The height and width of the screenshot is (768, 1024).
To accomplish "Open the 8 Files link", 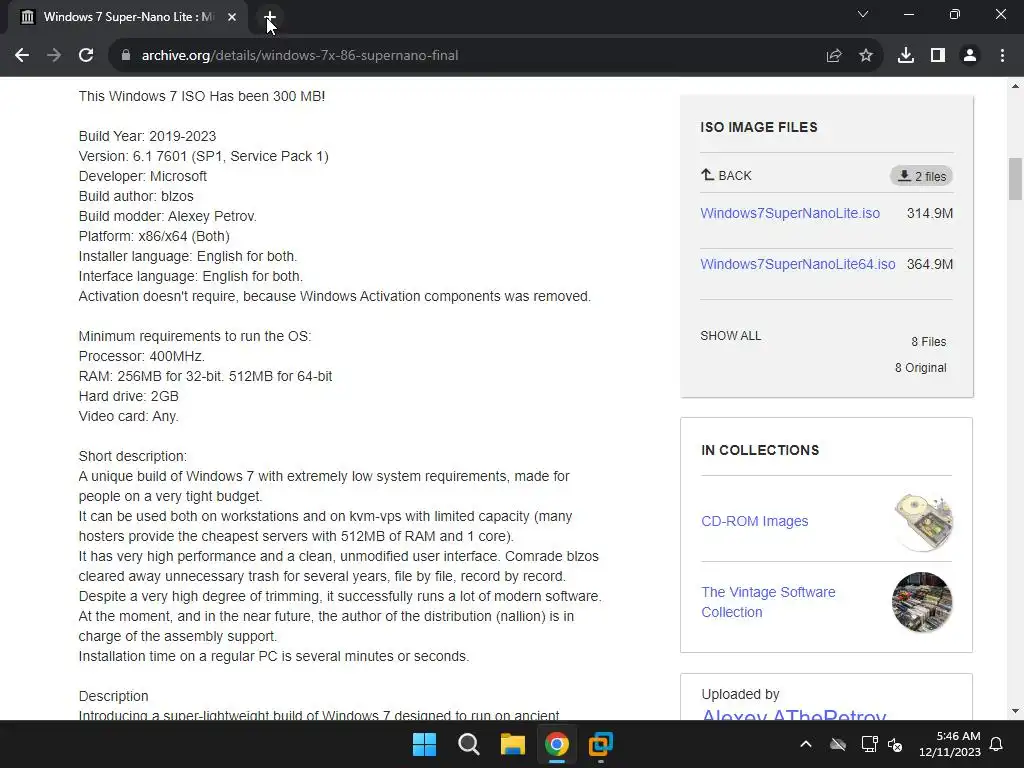I will tap(929, 342).
